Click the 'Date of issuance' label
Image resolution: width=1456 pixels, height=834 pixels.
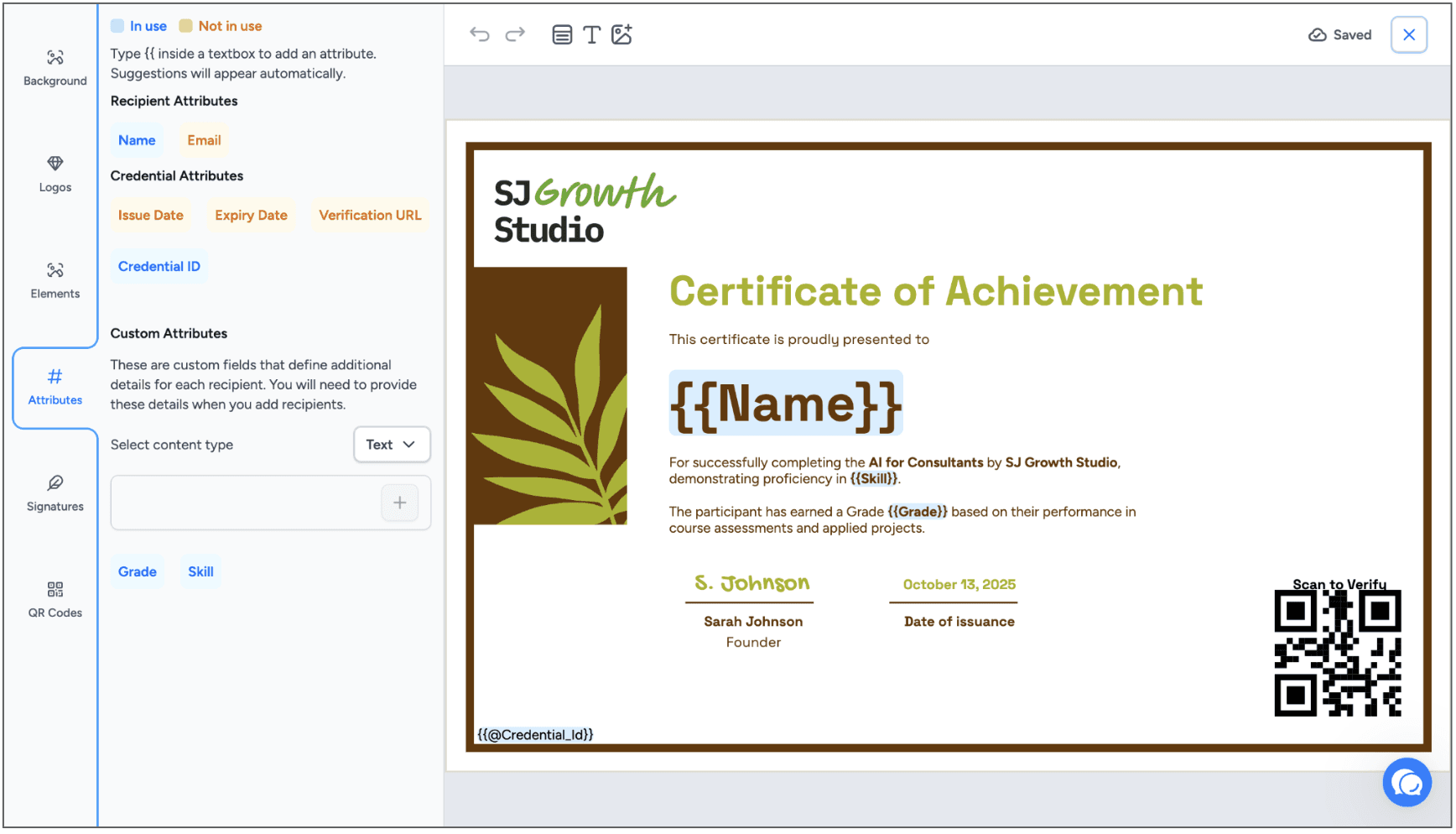click(959, 622)
